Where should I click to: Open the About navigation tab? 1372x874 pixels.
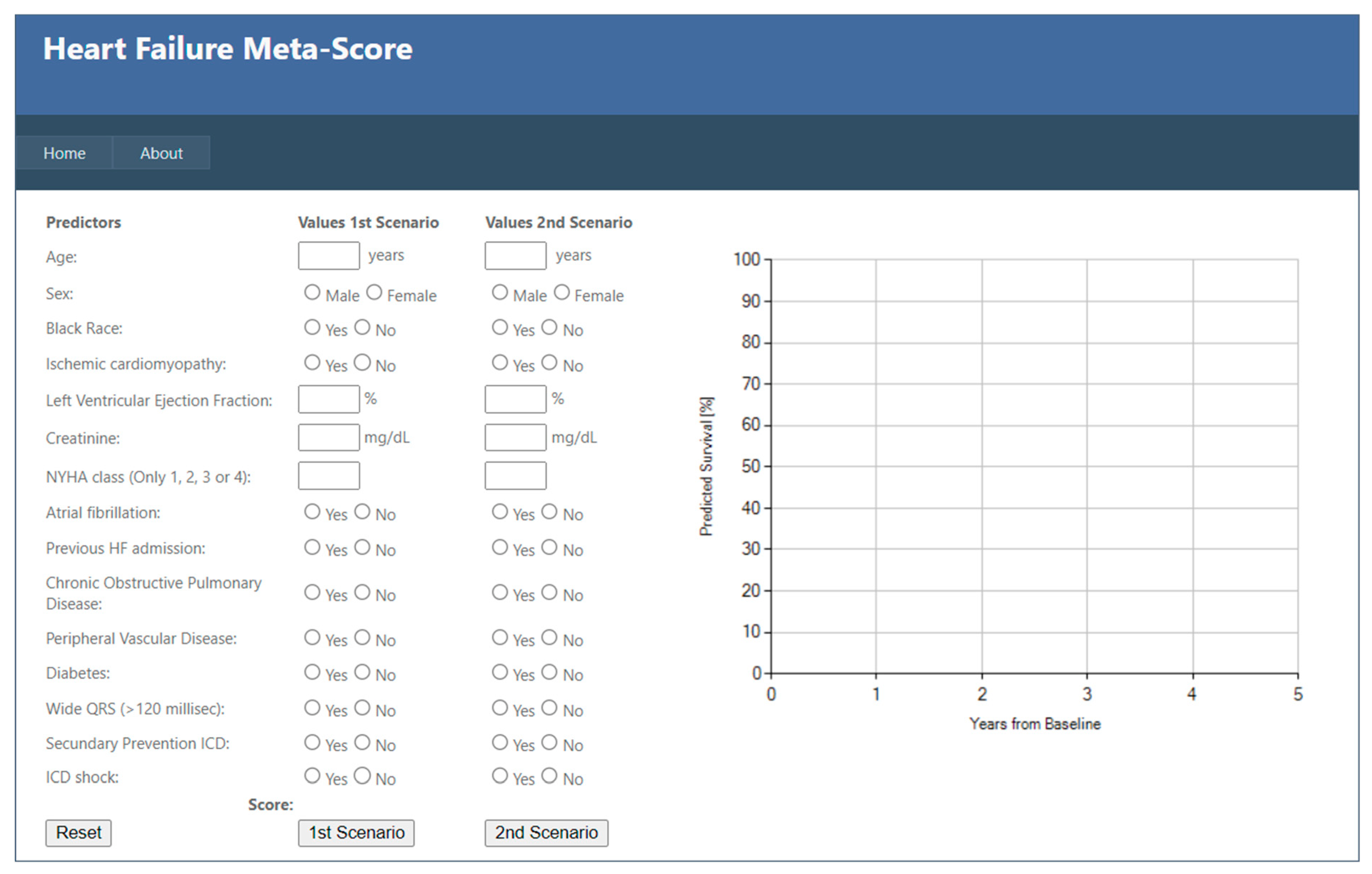161,153
